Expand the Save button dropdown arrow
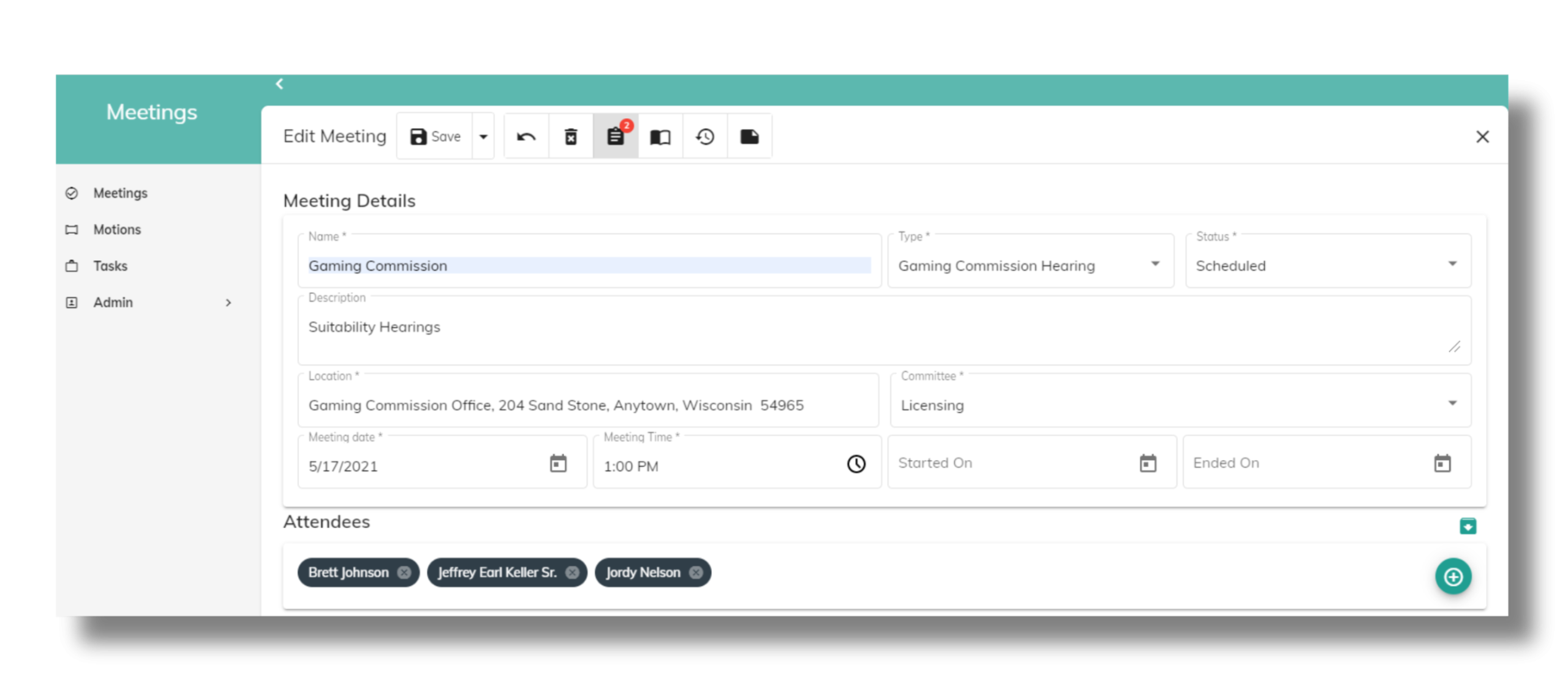 coord(483,137)
